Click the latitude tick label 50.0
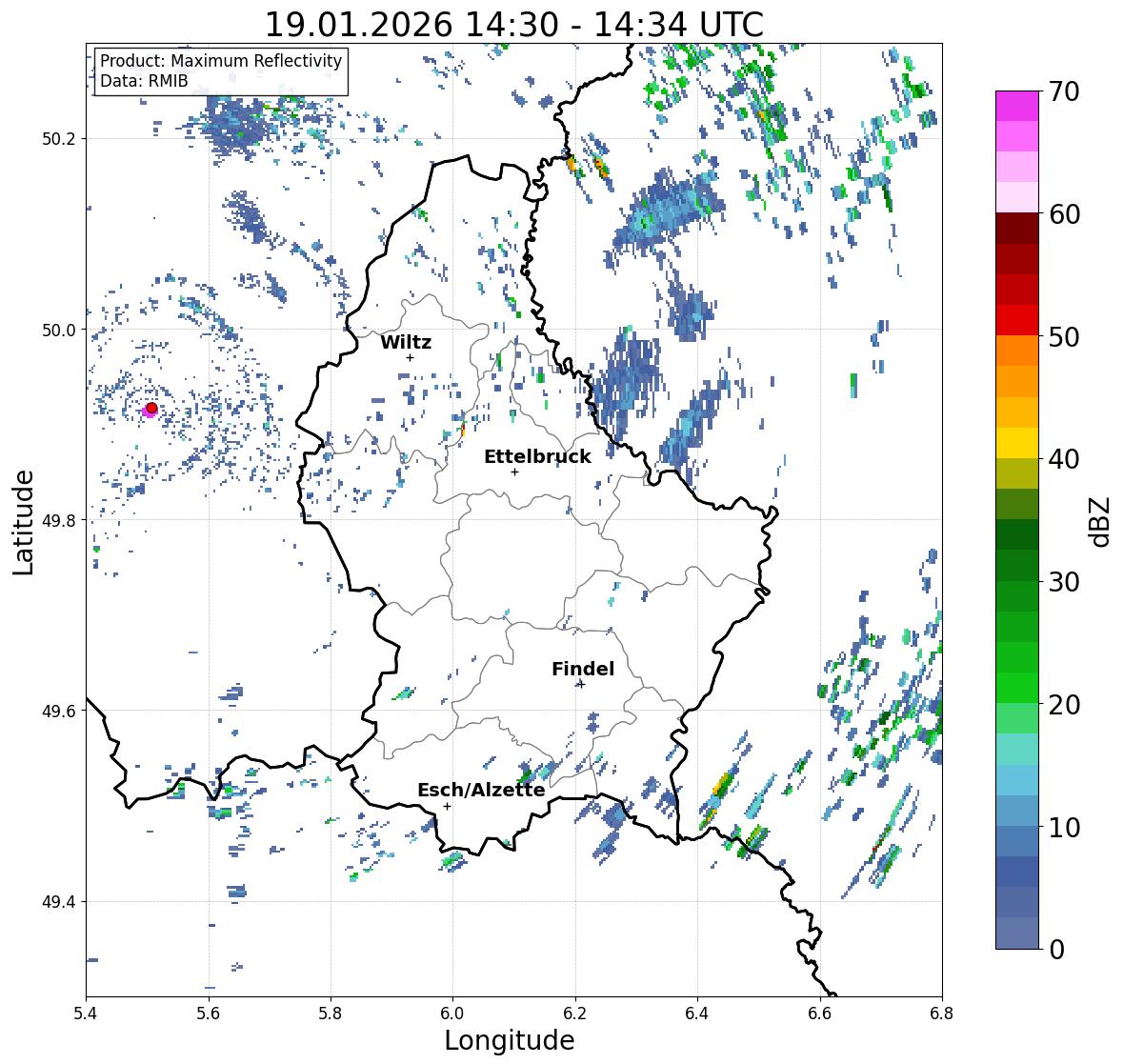This screenshot has height=1064, width=1123. tap(59, 331)
